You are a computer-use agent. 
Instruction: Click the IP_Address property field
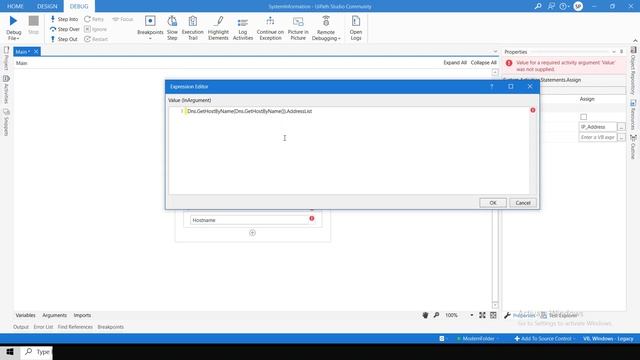click(598, 127)
